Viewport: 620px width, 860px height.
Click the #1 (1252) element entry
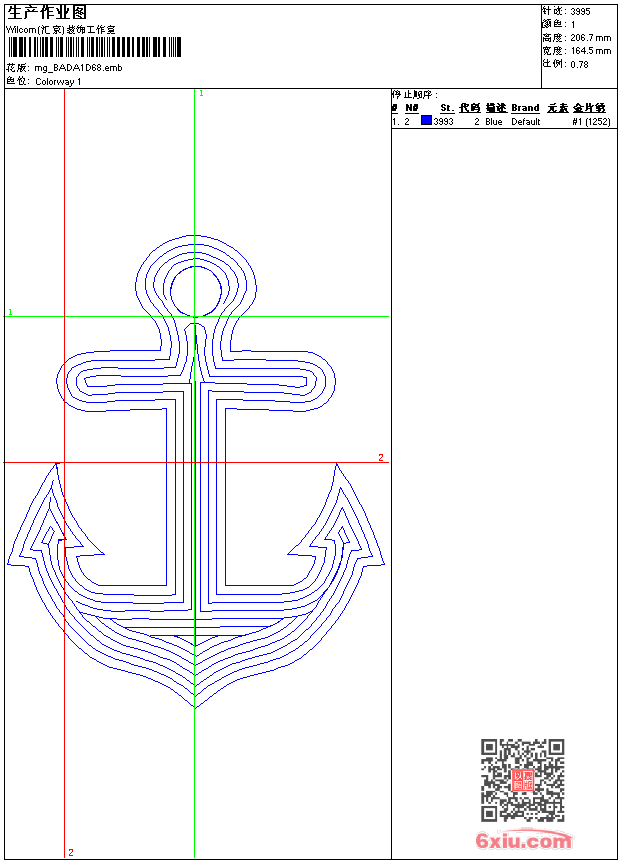(x=591, y=122)
